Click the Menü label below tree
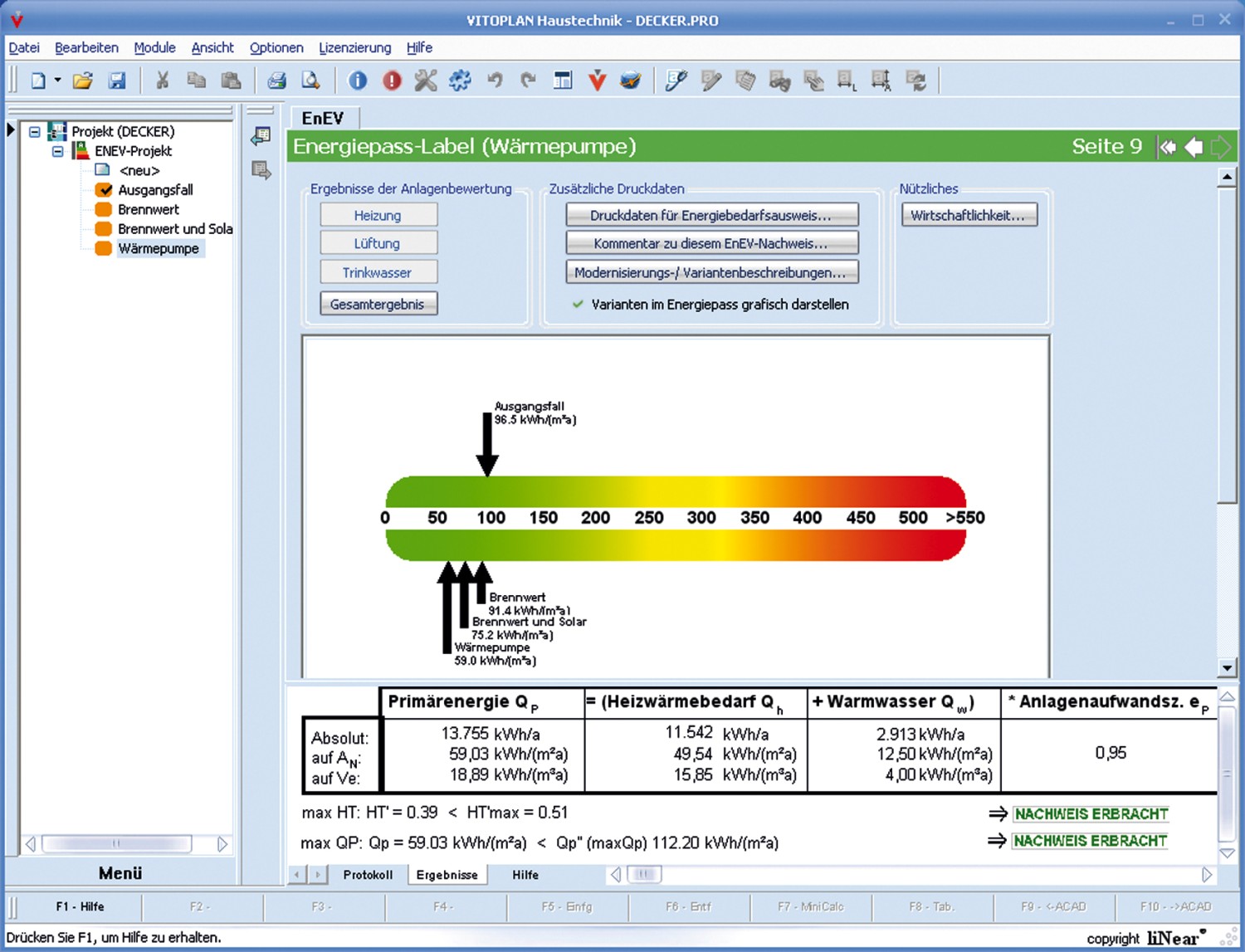The height and width of the screenshot is (952, 1245). (x=120, y=873)
